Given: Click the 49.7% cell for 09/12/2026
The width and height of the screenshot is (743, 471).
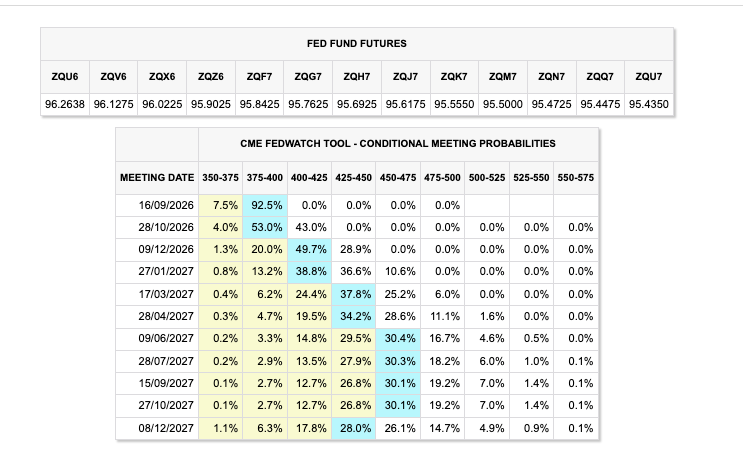Looking at the screenshot, I should coord(309,250).
